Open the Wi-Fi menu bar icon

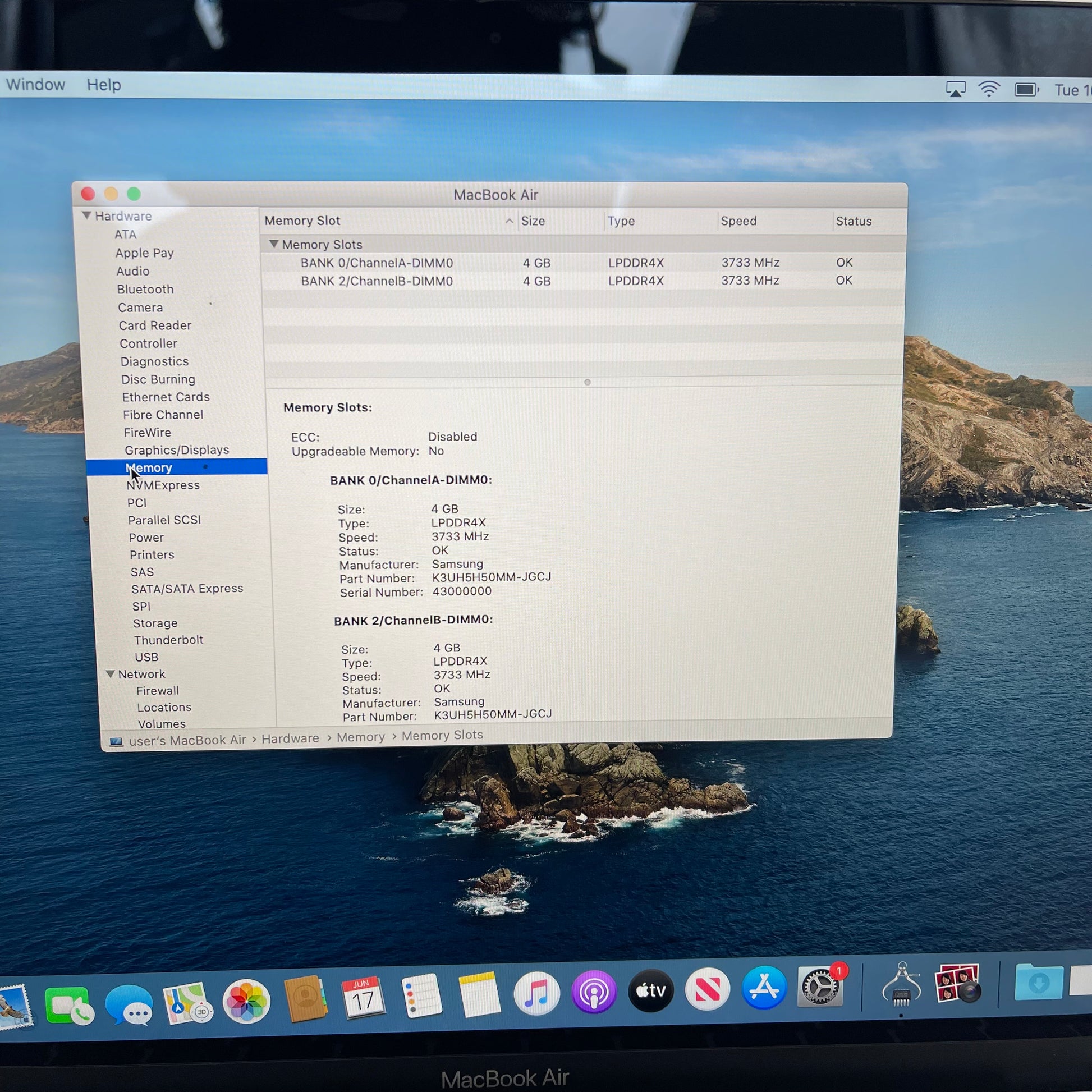[989, 89]
